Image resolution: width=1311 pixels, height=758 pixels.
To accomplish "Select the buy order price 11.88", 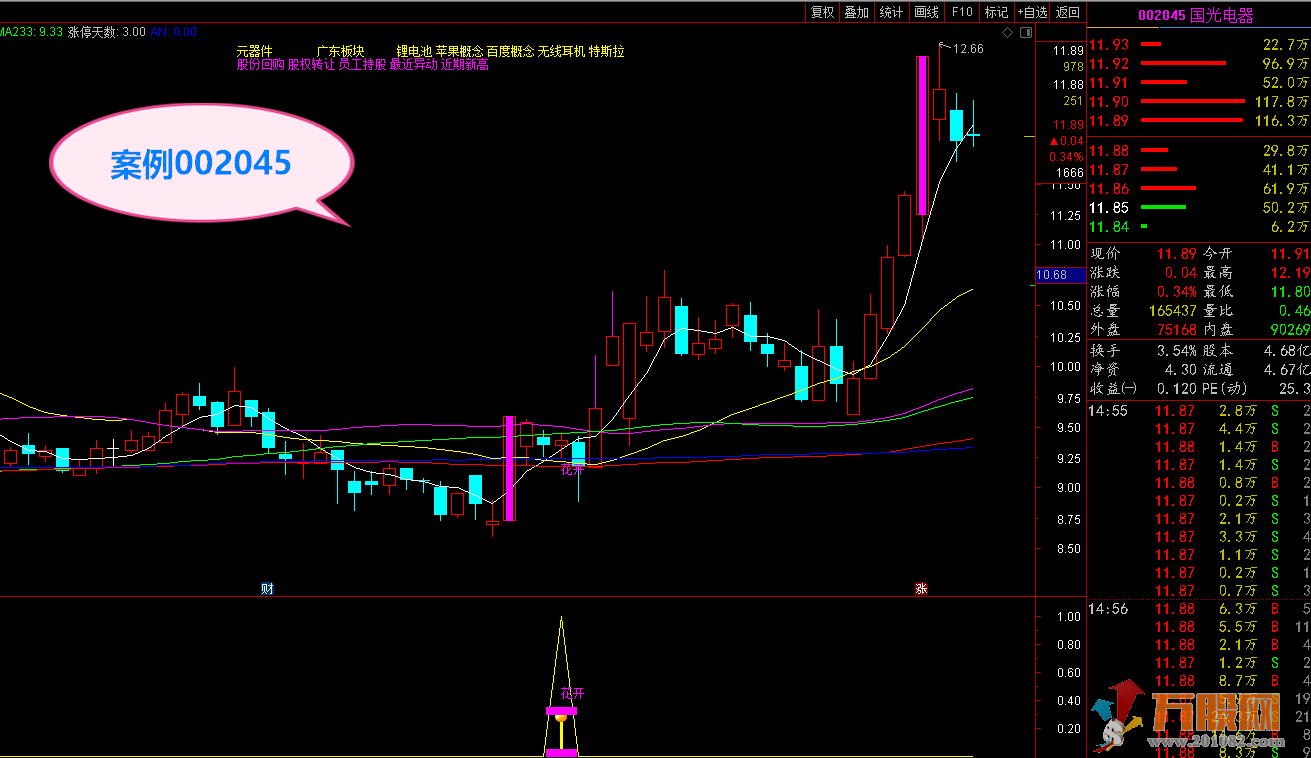I will coord(1109,150).
